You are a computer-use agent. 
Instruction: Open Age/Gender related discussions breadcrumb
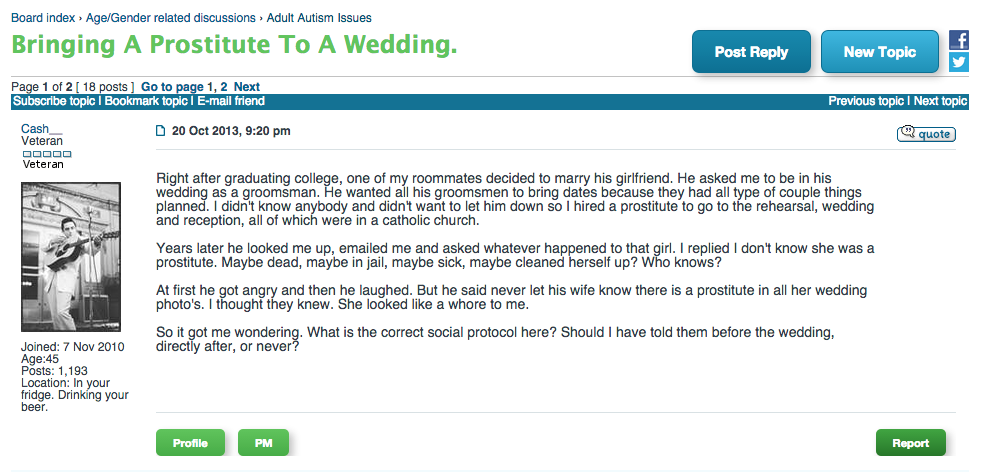(170, 18)
